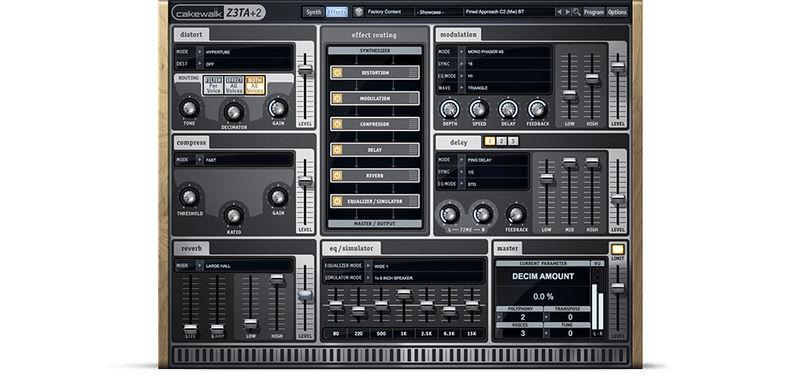This screenshot has height=386, width=800.
Task: Click the Delay routing drag handle
Action: [x=413, y=150]
